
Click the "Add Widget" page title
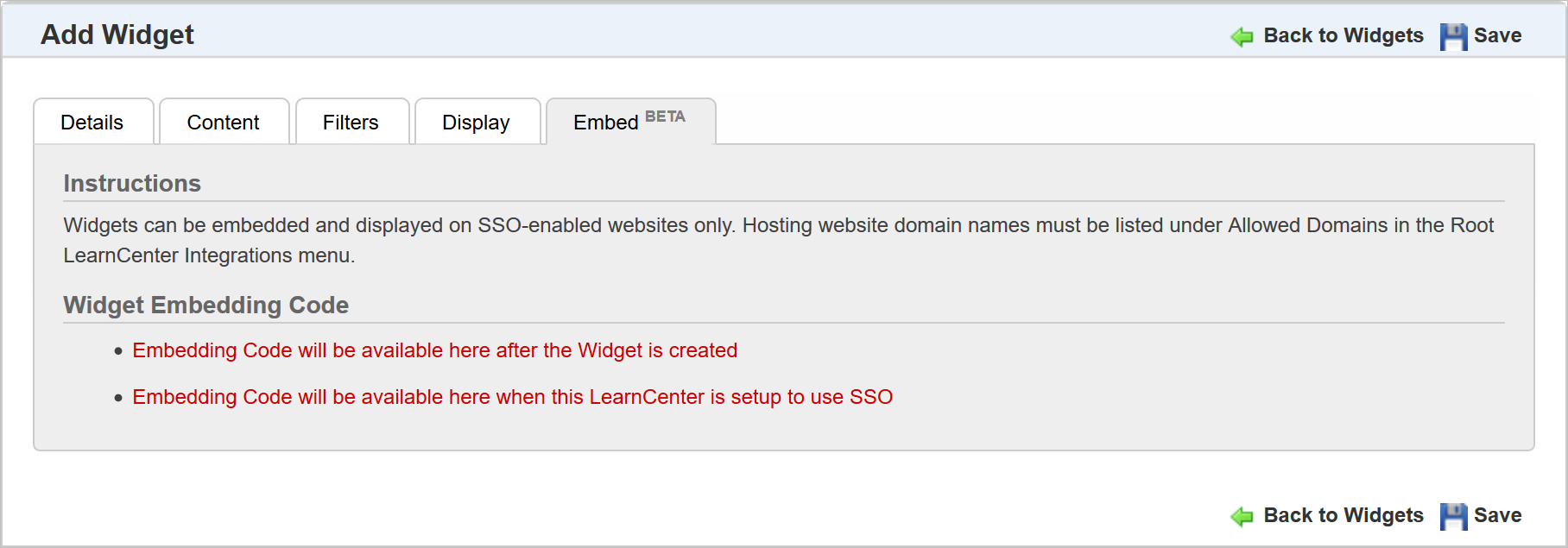pos(117,35)
